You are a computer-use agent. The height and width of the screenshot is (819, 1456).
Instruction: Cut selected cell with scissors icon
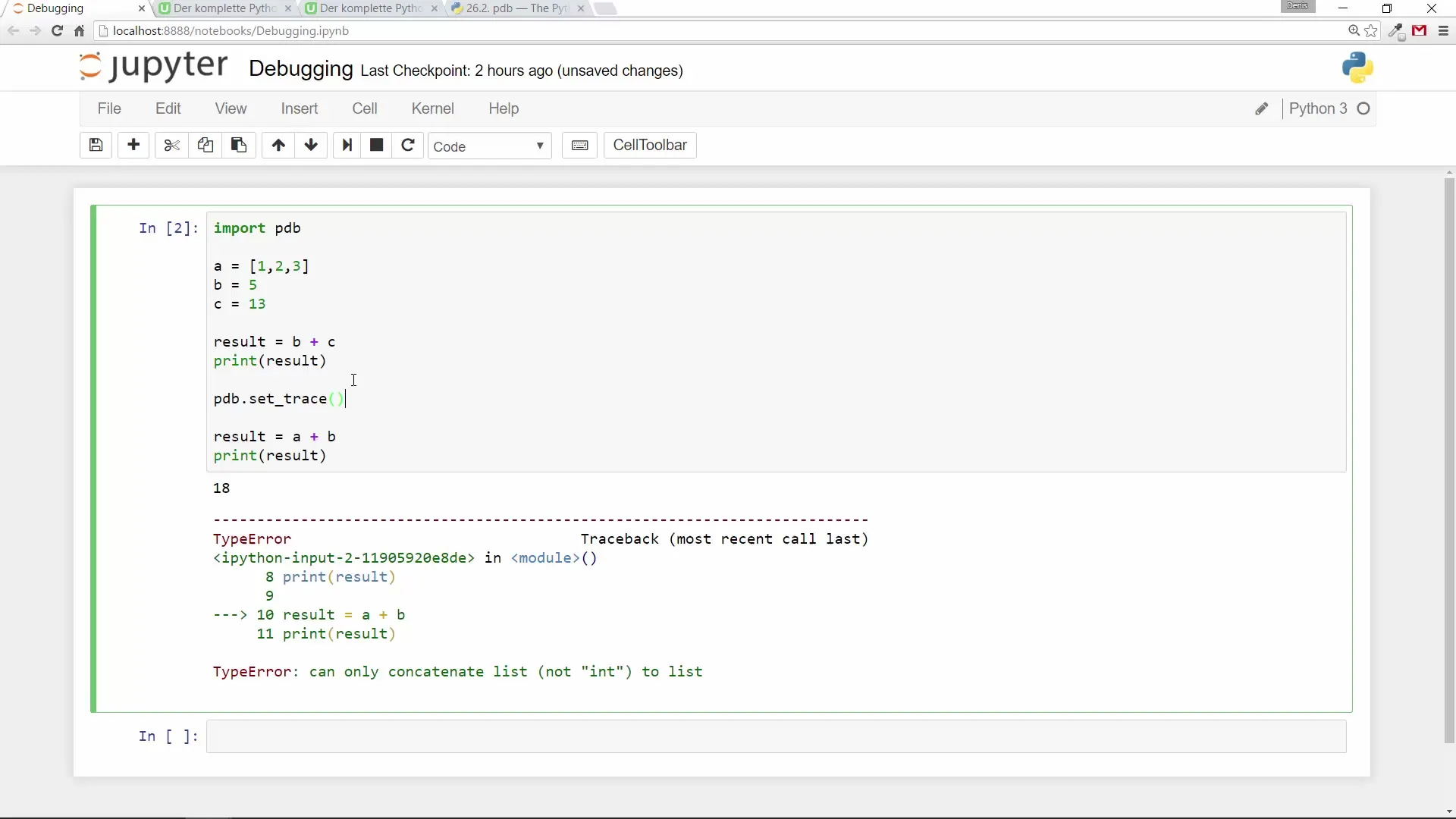(x=172, y=145)
